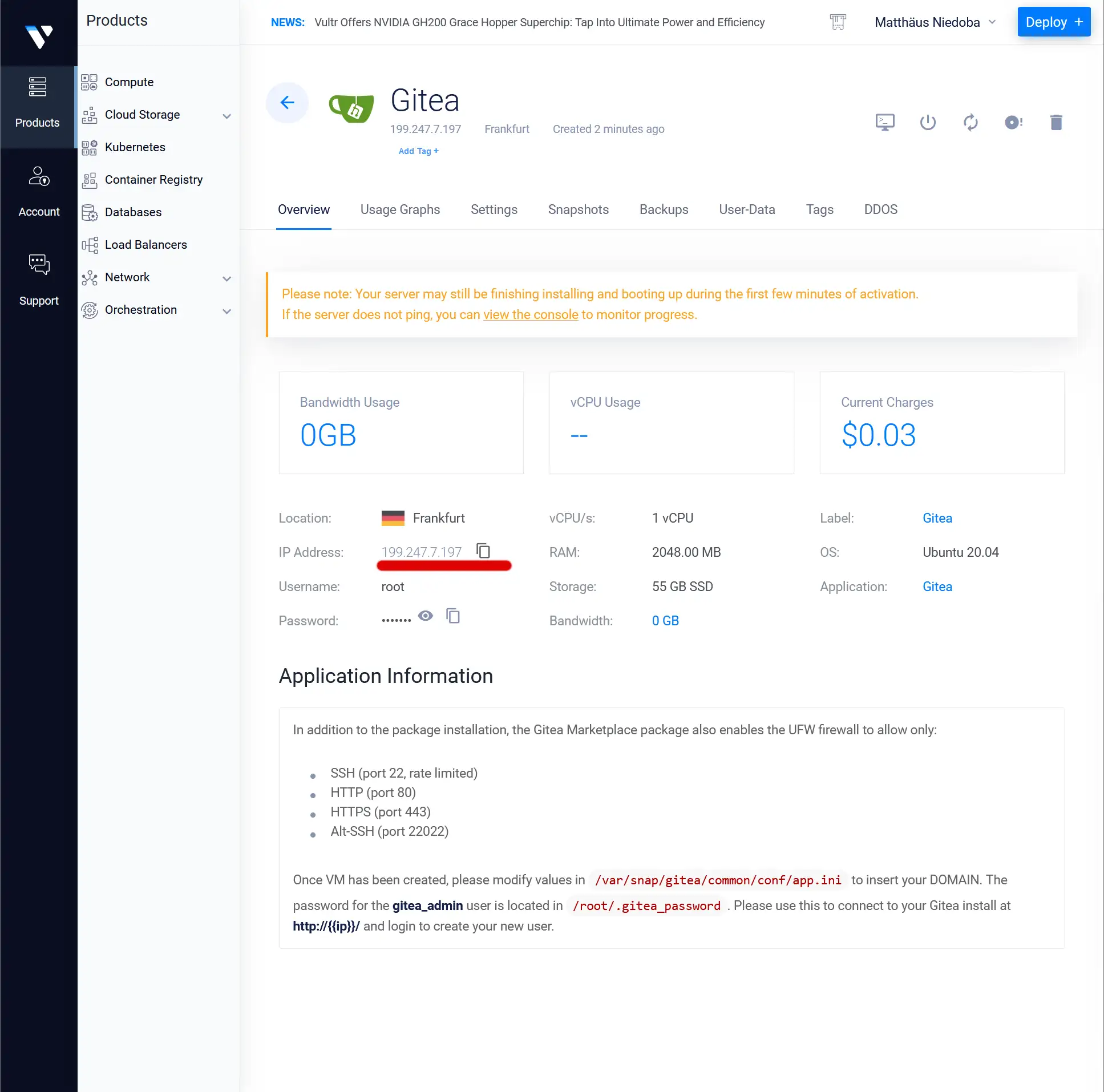Click the Deploy button
The height and width of the screenshot is (1092, 1104).
click(x=1054, y=22)
